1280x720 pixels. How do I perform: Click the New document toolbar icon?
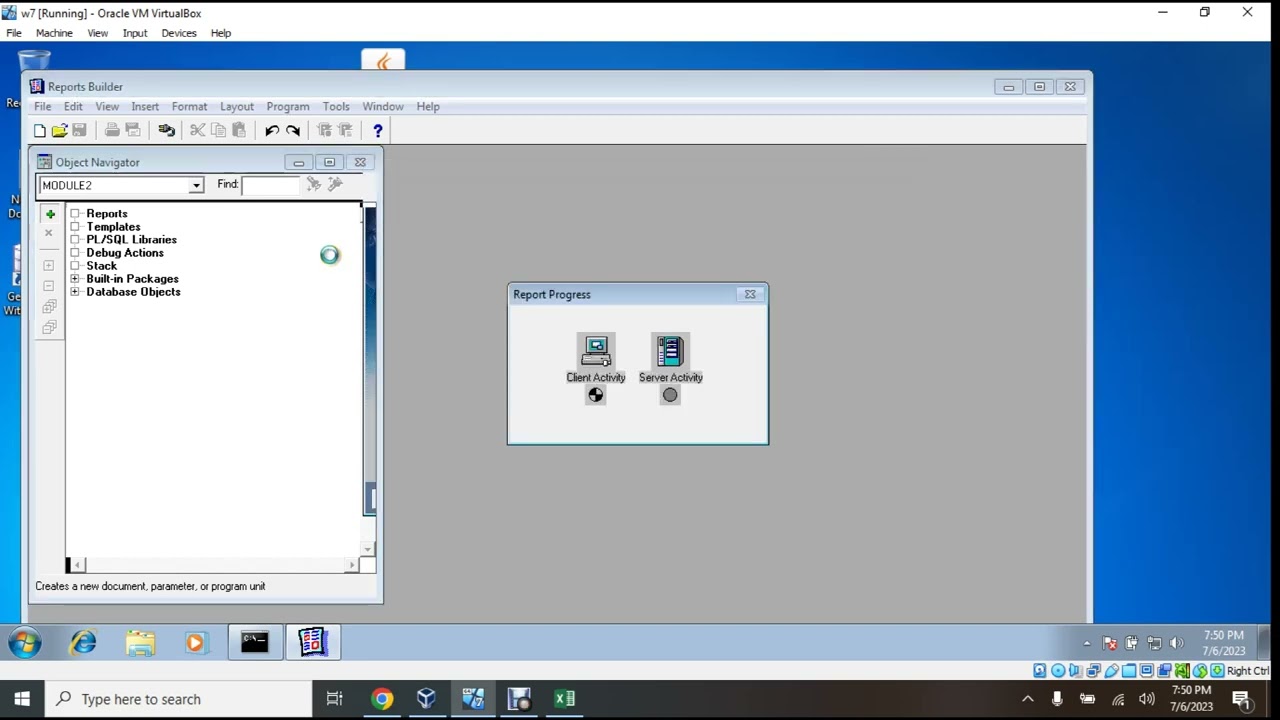39,130
